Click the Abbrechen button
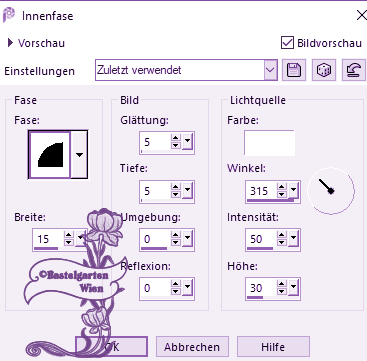 tap(192, 347)
